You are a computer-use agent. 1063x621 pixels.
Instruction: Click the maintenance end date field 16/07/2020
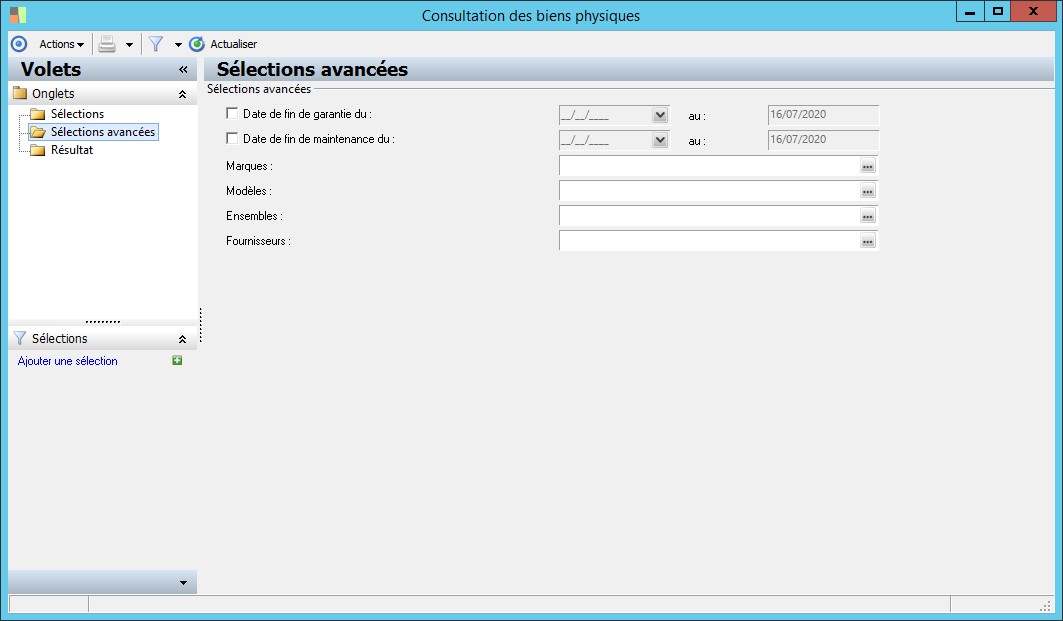tap(823, 140)
